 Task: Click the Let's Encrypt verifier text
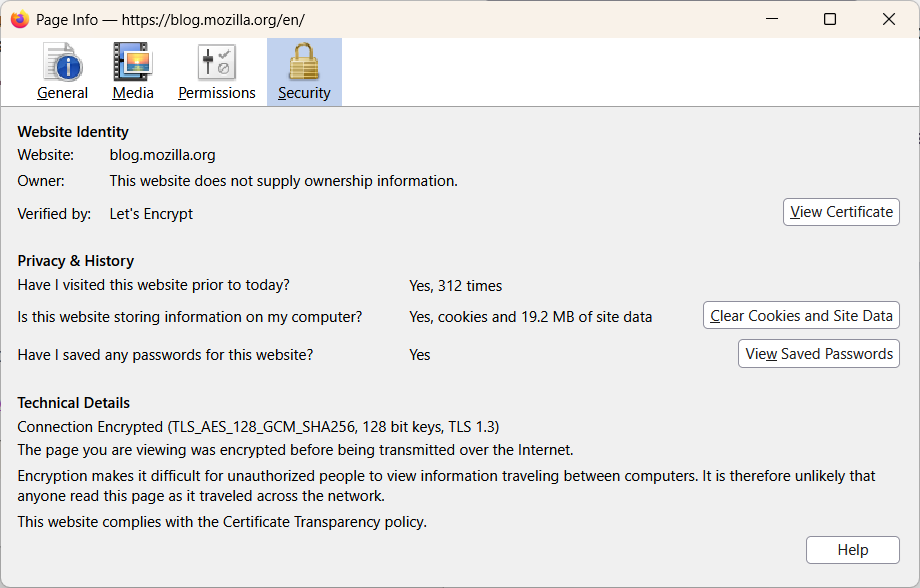[x=151, y=214]
